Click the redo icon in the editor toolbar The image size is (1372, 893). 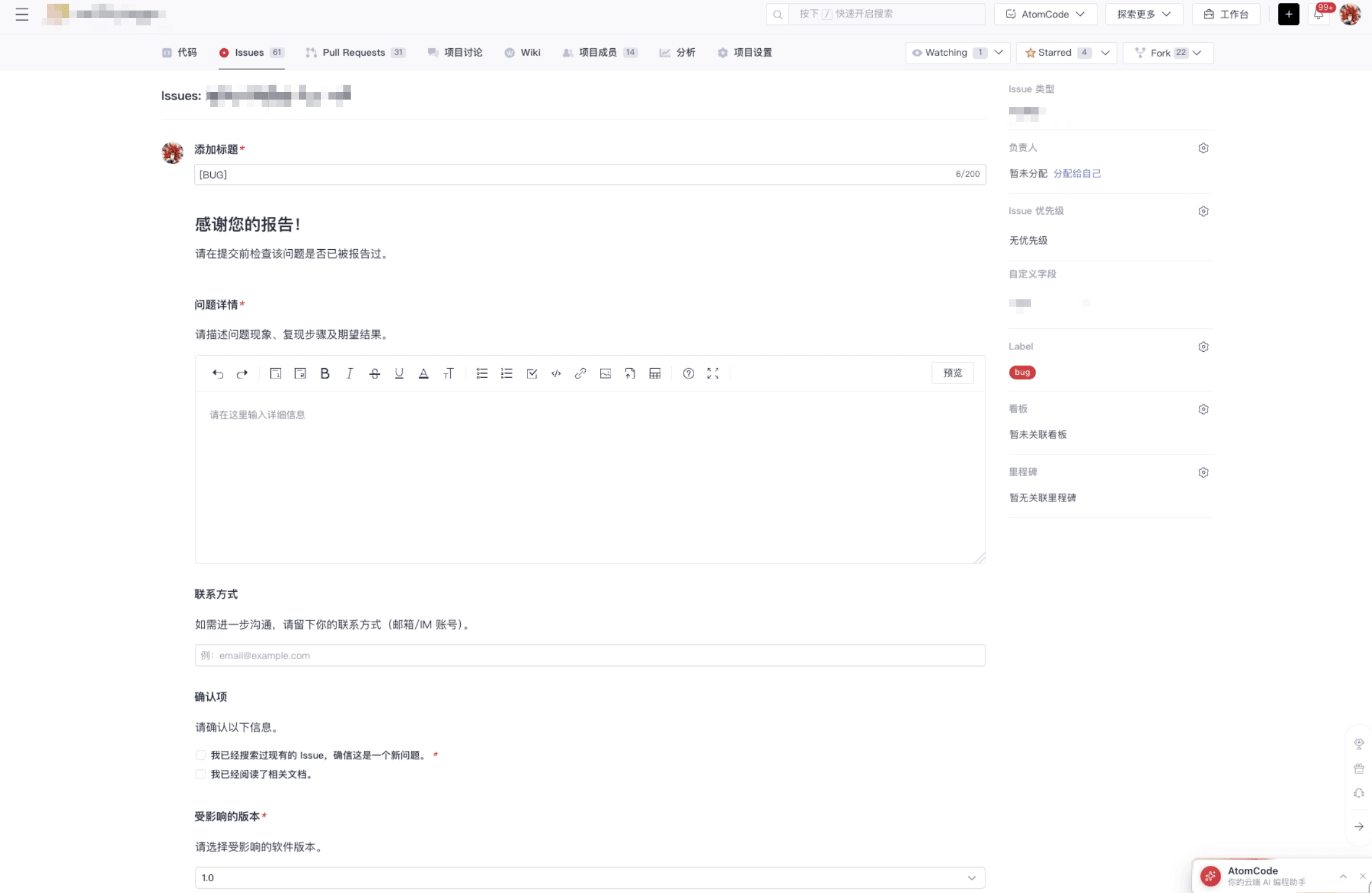[x=242, y=374]
